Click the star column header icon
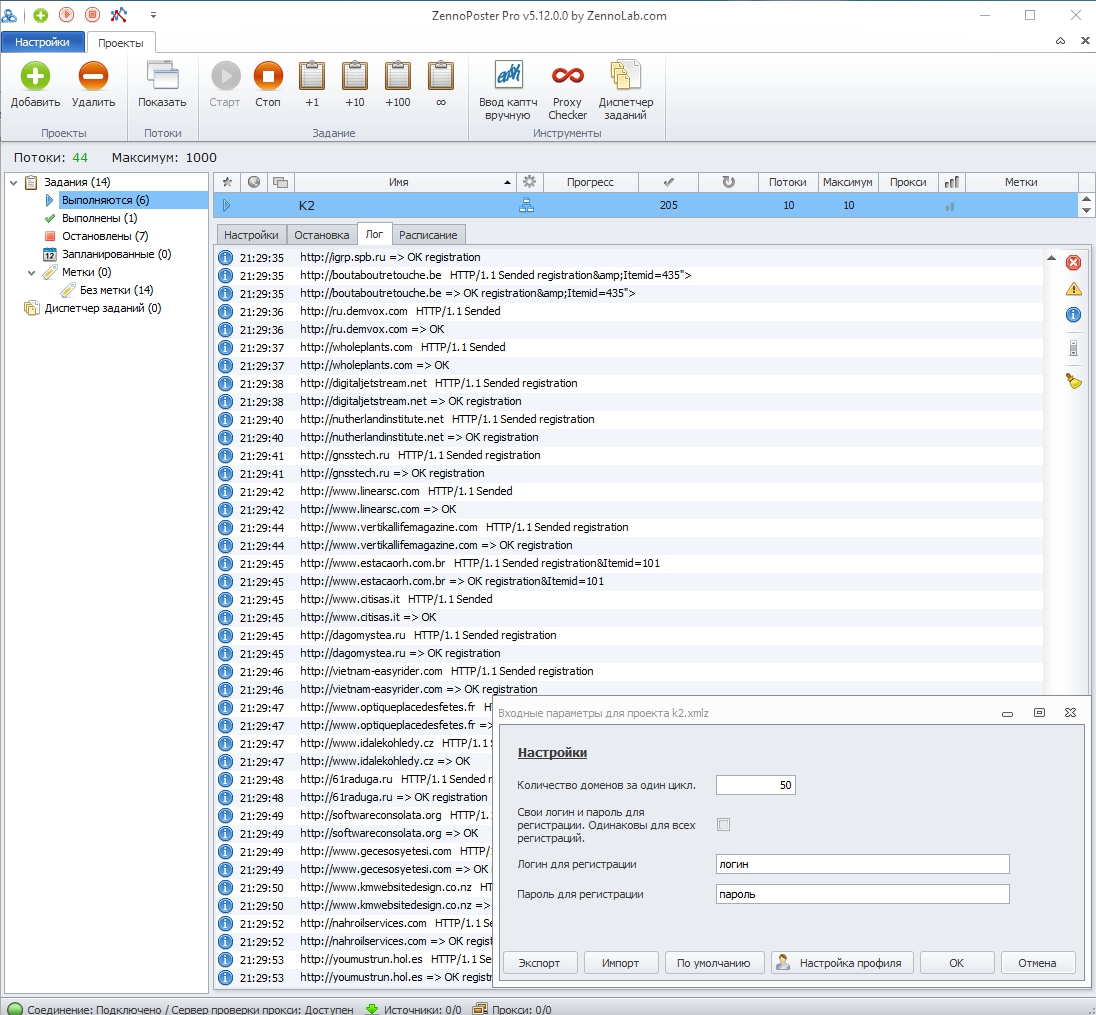The height and width of the screenshot is (1015, 1096). (227, 182)
